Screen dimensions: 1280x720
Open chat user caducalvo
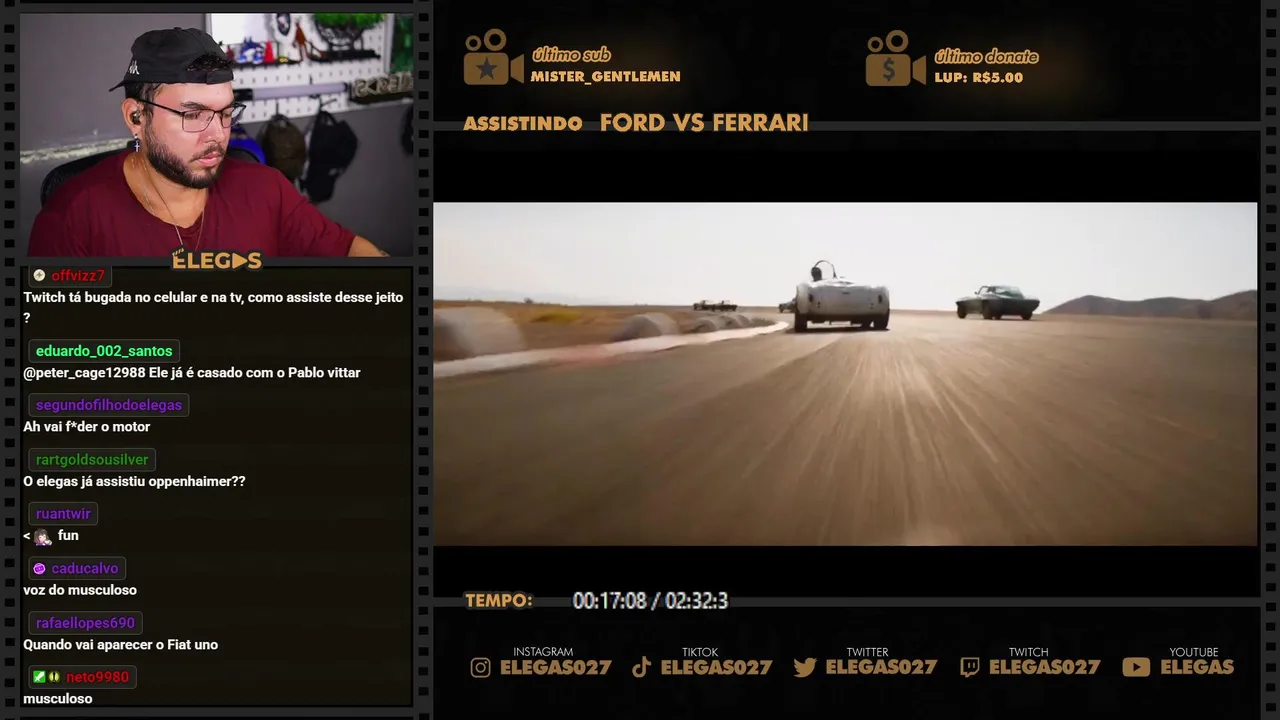point(85,568)
